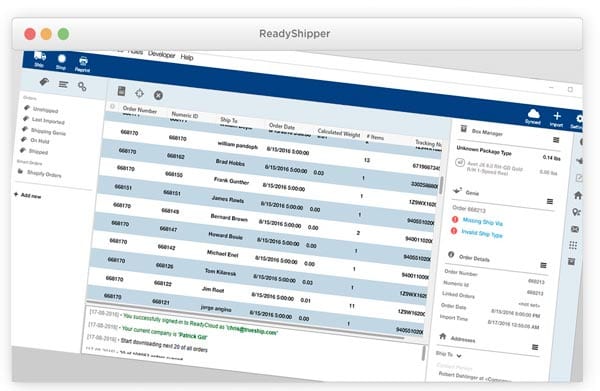
Task: Select the tag view icon above sidebar
Action: tap(44, 81)
